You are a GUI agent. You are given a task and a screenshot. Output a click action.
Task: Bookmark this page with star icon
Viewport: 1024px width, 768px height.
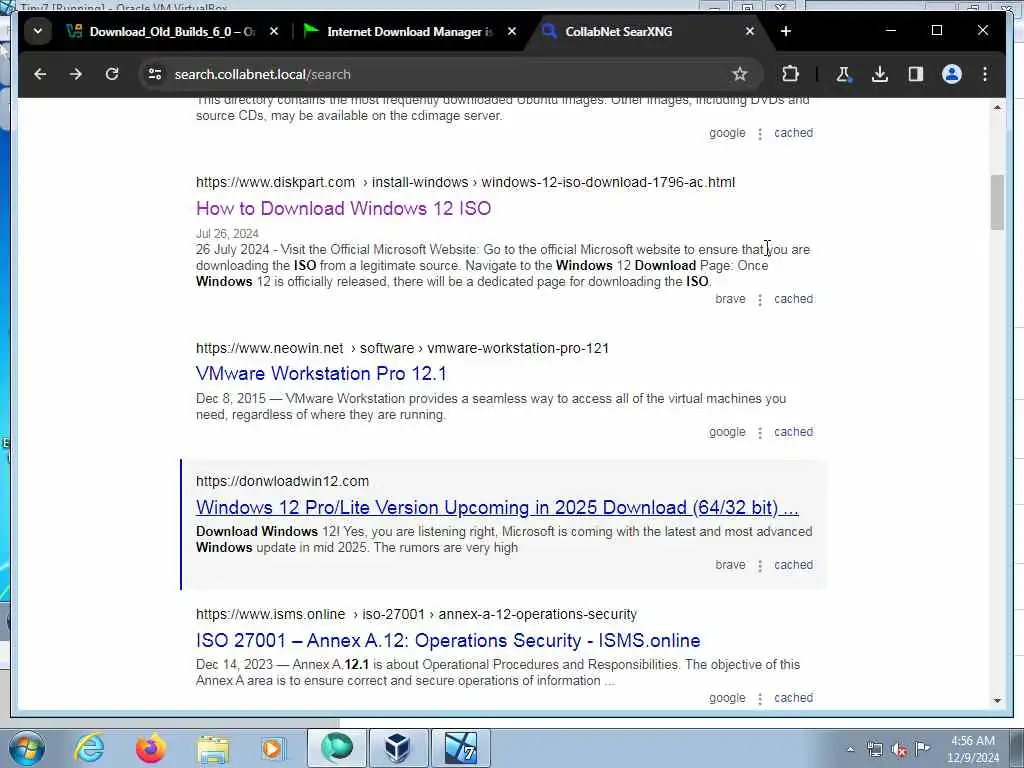(x=739, y=74)
